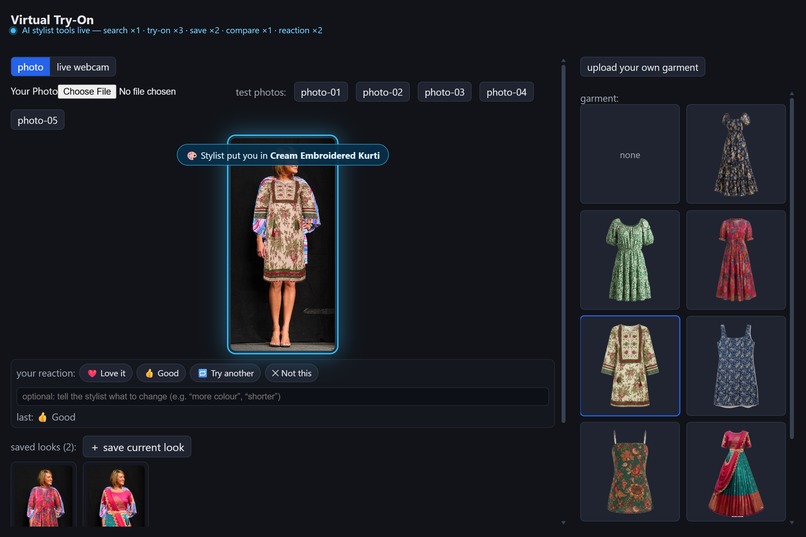Click the Virtual Try-On title
The height and width of the screenshot is (537, 806).
click(x=52, y=20)
